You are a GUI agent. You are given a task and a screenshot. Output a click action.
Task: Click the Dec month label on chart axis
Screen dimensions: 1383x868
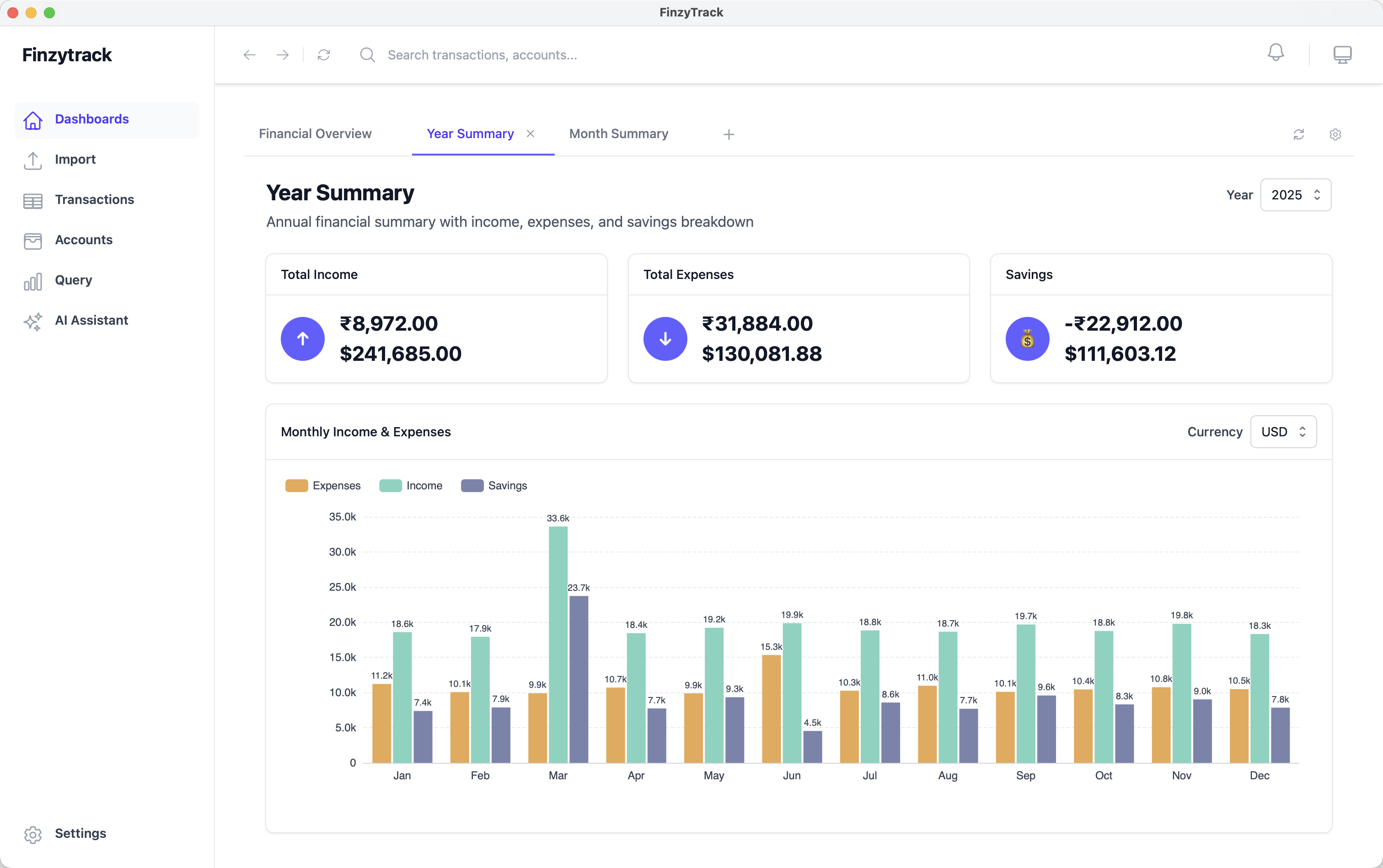tap(1260, 776)
